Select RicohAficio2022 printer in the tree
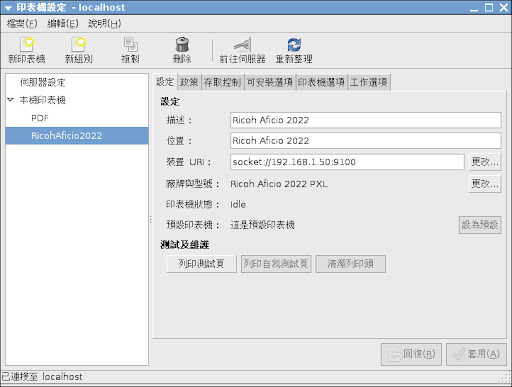 [77, 136]
